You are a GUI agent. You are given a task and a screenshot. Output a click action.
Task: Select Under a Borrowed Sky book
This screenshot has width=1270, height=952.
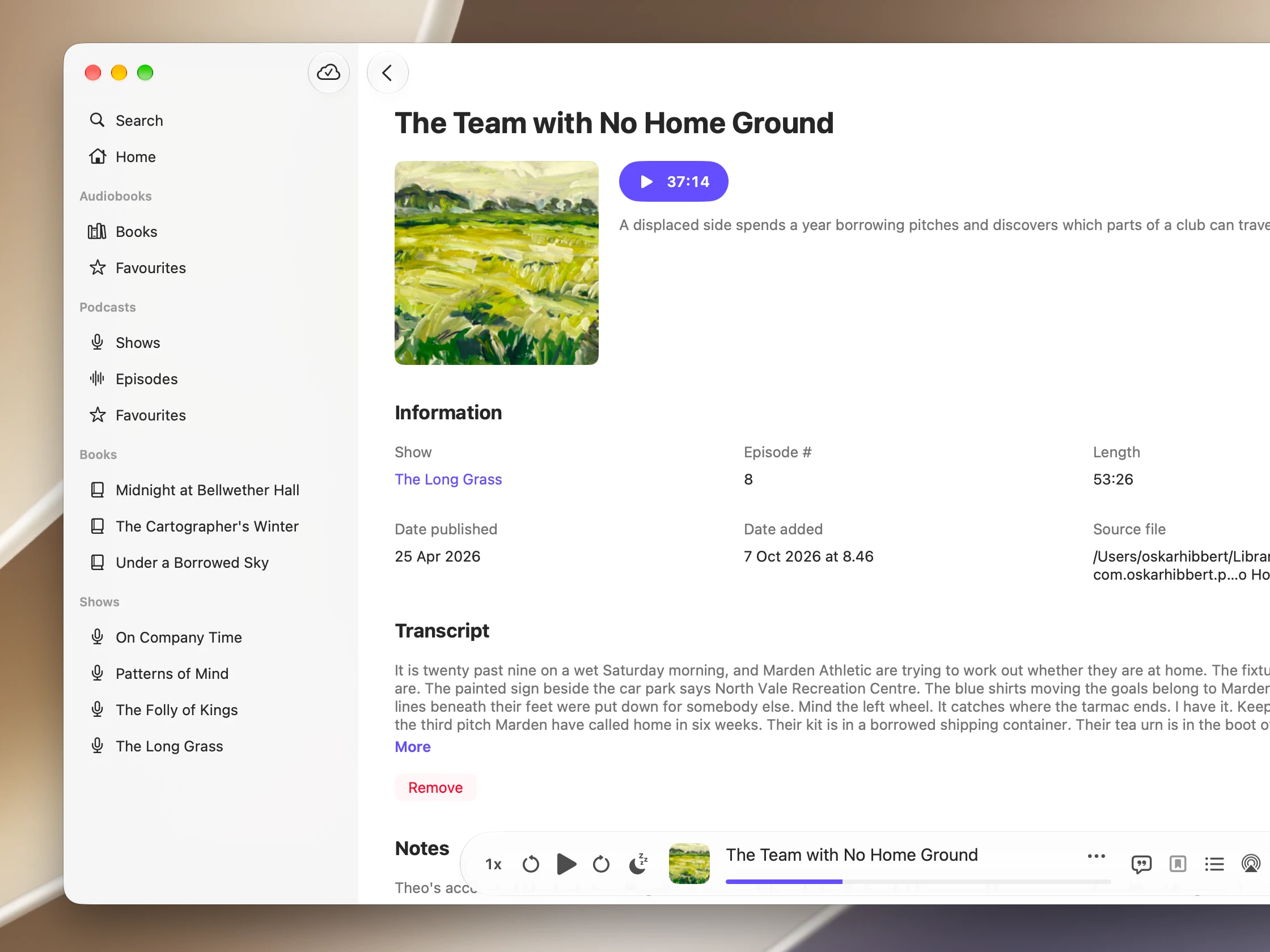211,562
